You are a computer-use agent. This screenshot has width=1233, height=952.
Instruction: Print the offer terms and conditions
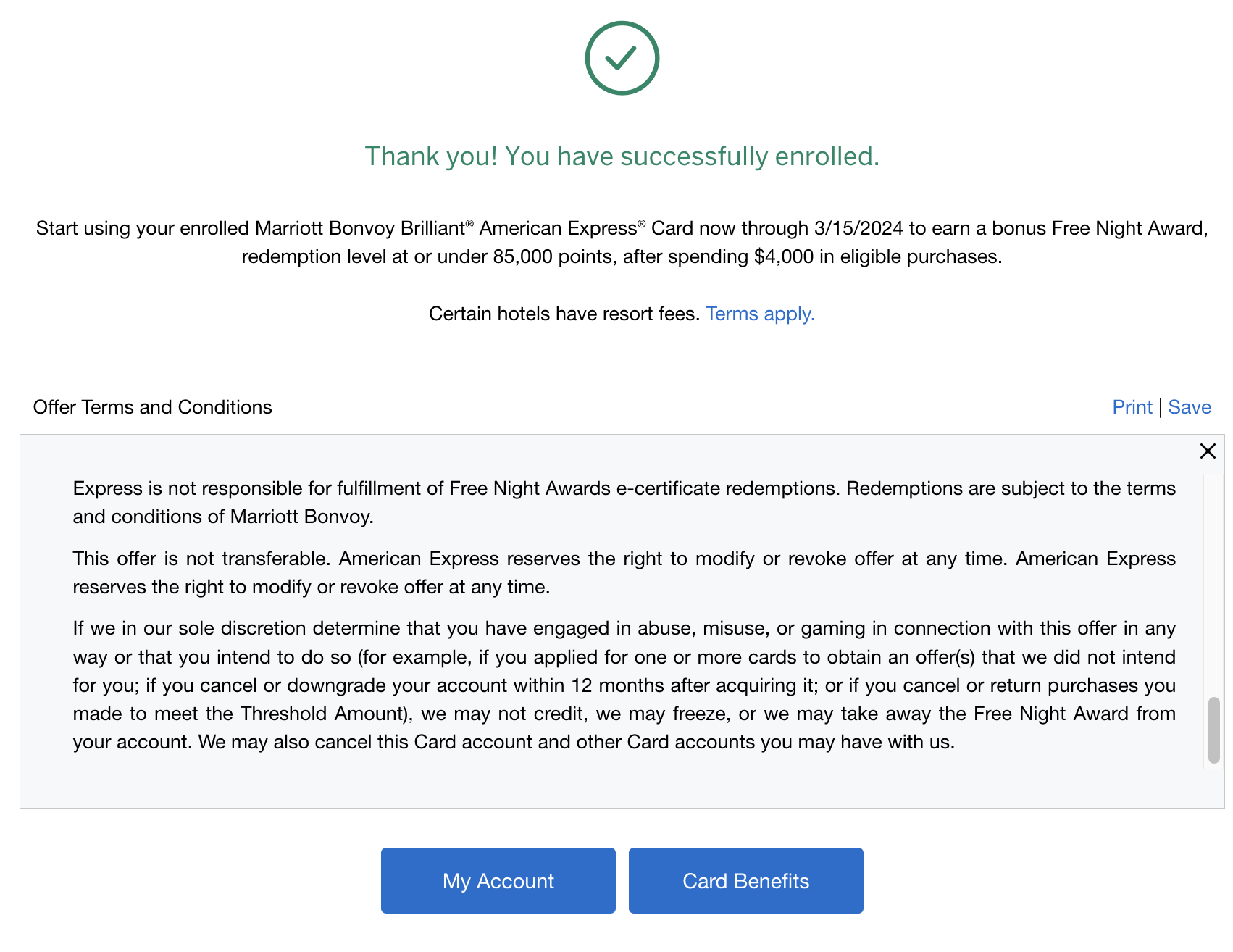point(1132,407)
